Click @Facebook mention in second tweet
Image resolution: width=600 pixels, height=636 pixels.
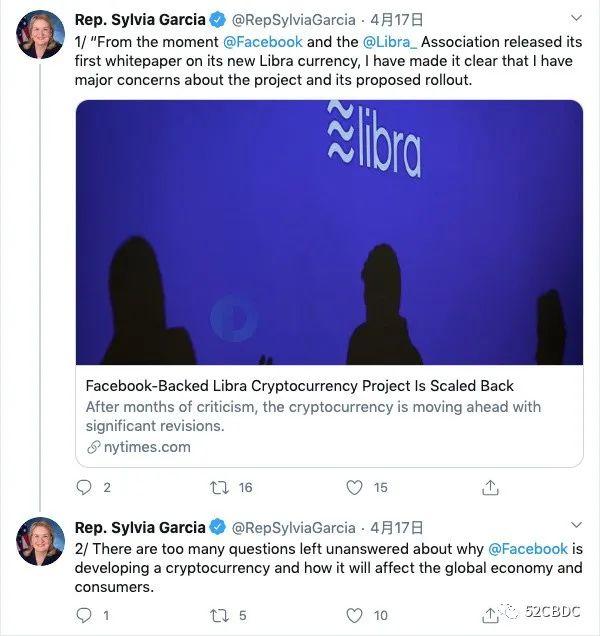click(x=527, y=549)
